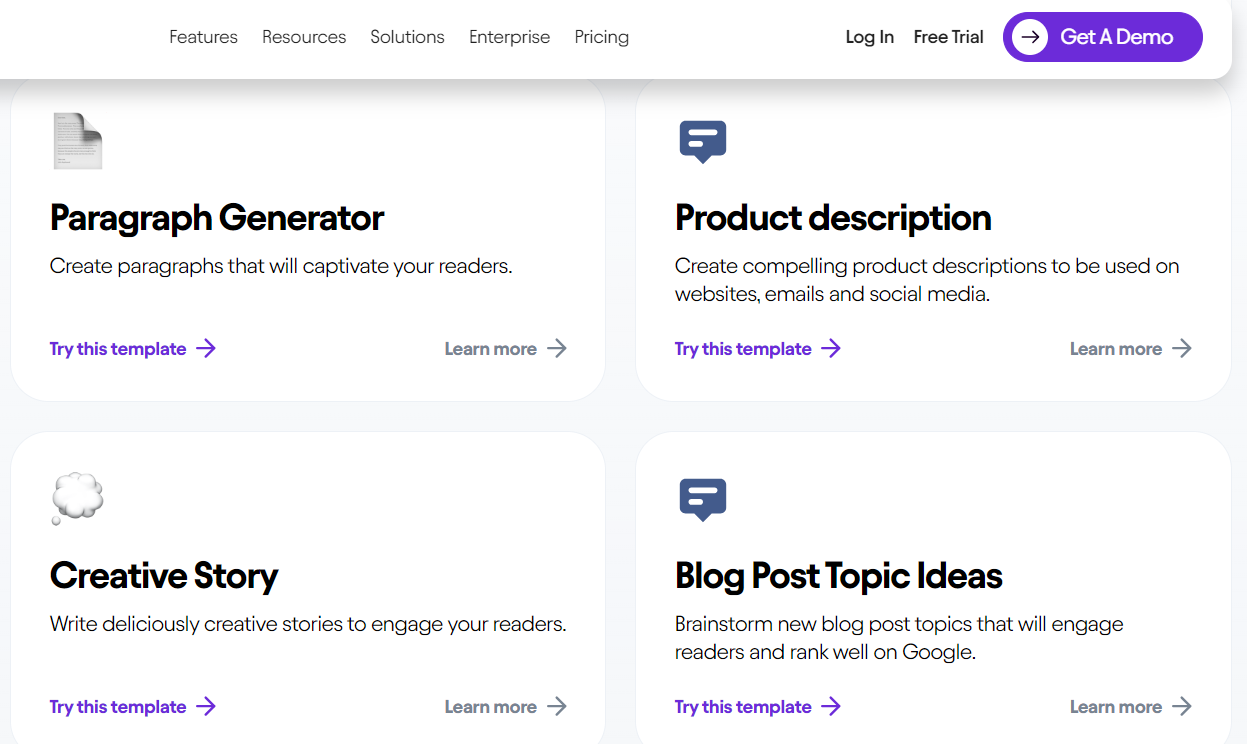Viewport: 1247px width, 744px height.
Task: Click the Log In link
Action: [869, 37]
